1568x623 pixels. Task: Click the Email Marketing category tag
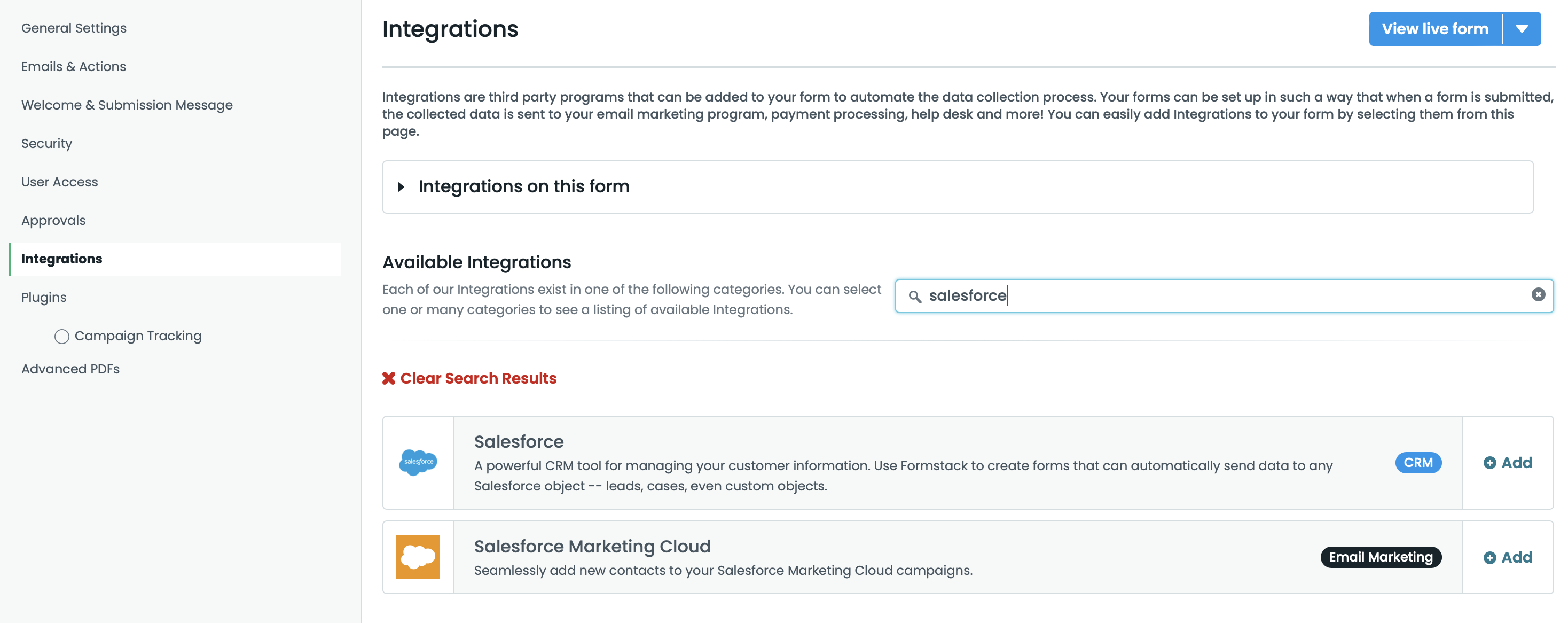click(x=1381, y=557)
